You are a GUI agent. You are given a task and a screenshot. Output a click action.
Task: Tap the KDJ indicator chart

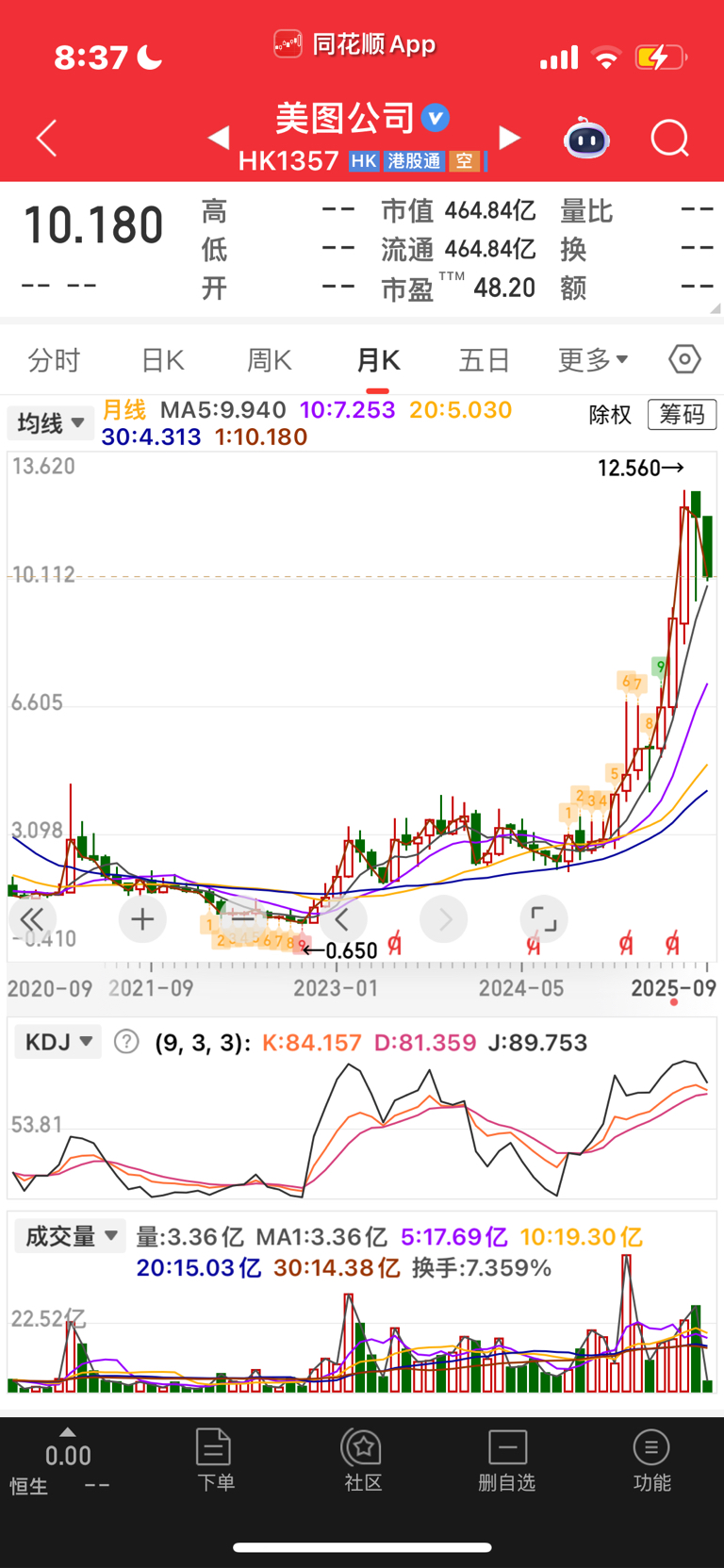coord(362,1130)
